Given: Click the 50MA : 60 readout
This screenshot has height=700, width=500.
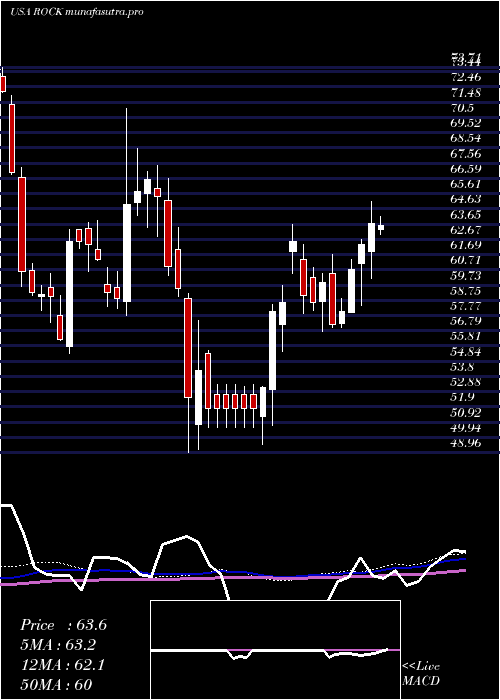Looking at the screenshot, I should coord(56,685).
